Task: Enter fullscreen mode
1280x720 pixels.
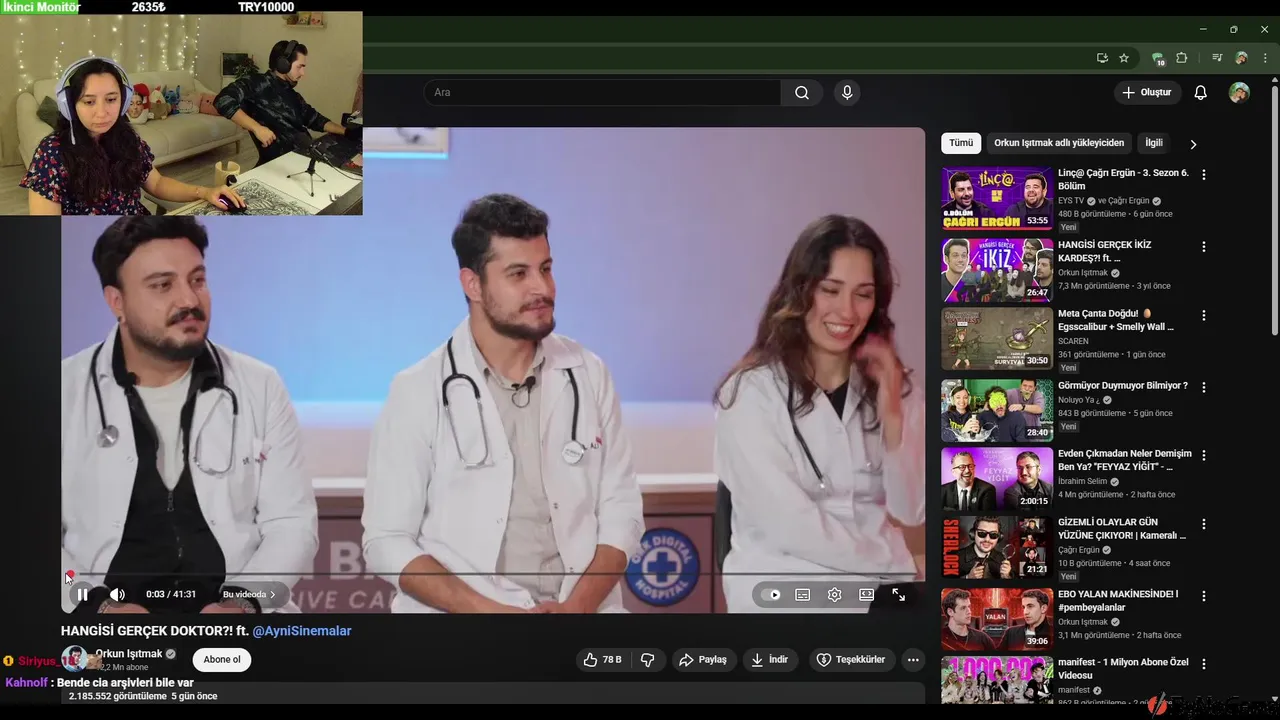Action: click(898, 594)
